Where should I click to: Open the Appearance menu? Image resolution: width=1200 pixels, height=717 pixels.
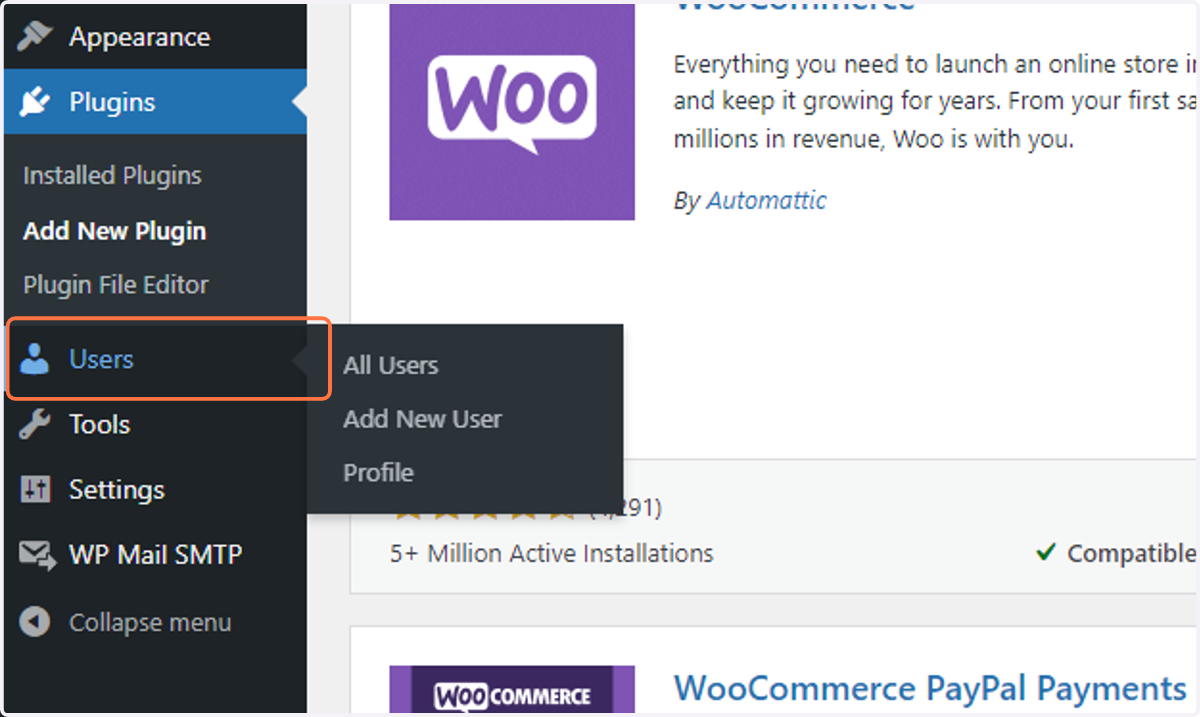[139, 37]
